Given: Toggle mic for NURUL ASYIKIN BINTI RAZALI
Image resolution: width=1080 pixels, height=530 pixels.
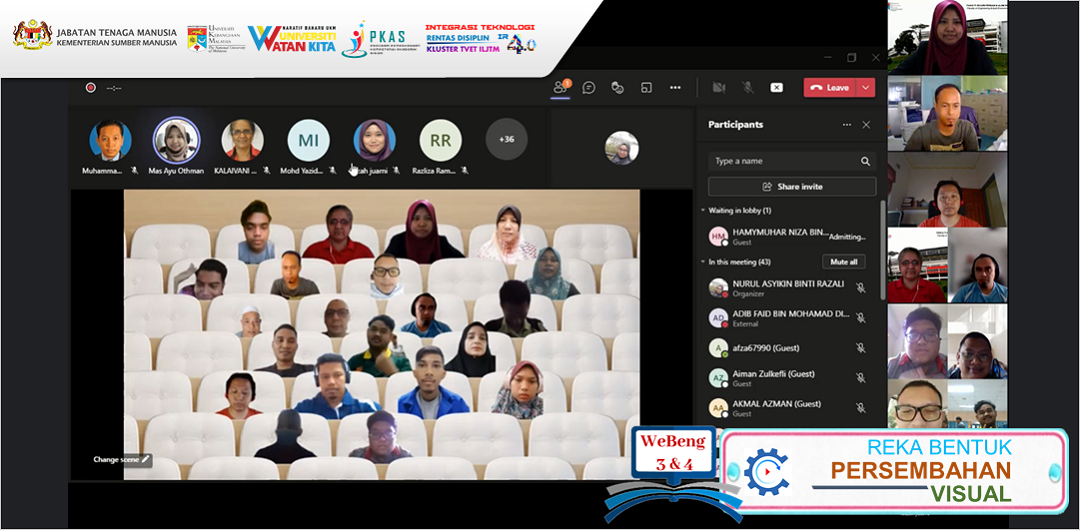Looking at the screenshot, I should (860, 288).
